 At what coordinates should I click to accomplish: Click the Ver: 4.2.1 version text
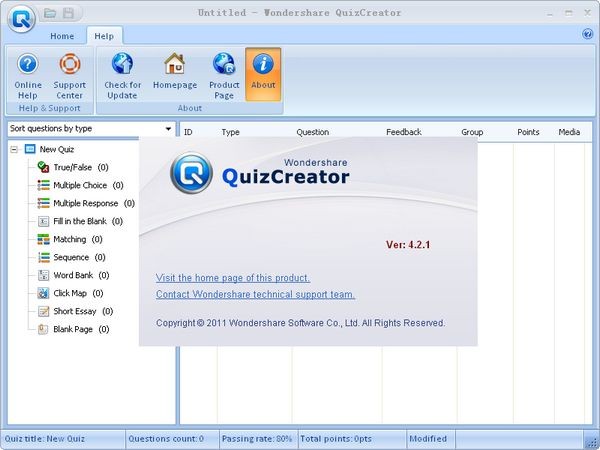[x=408, y=245]
